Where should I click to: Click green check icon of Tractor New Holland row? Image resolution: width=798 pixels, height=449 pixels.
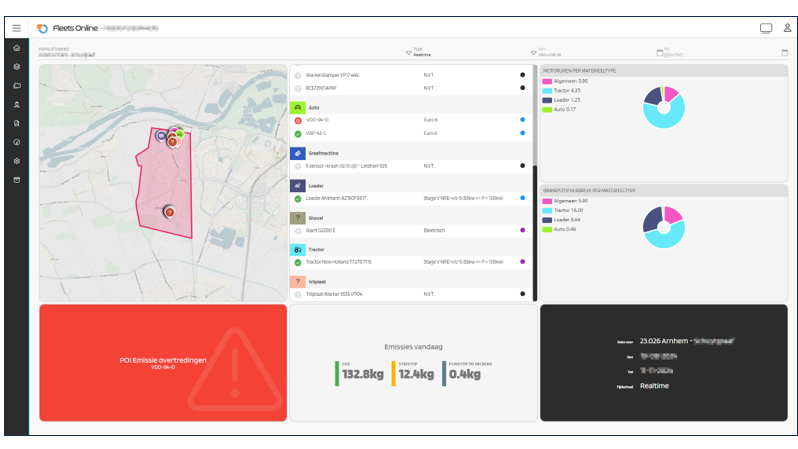pos(298,263)
